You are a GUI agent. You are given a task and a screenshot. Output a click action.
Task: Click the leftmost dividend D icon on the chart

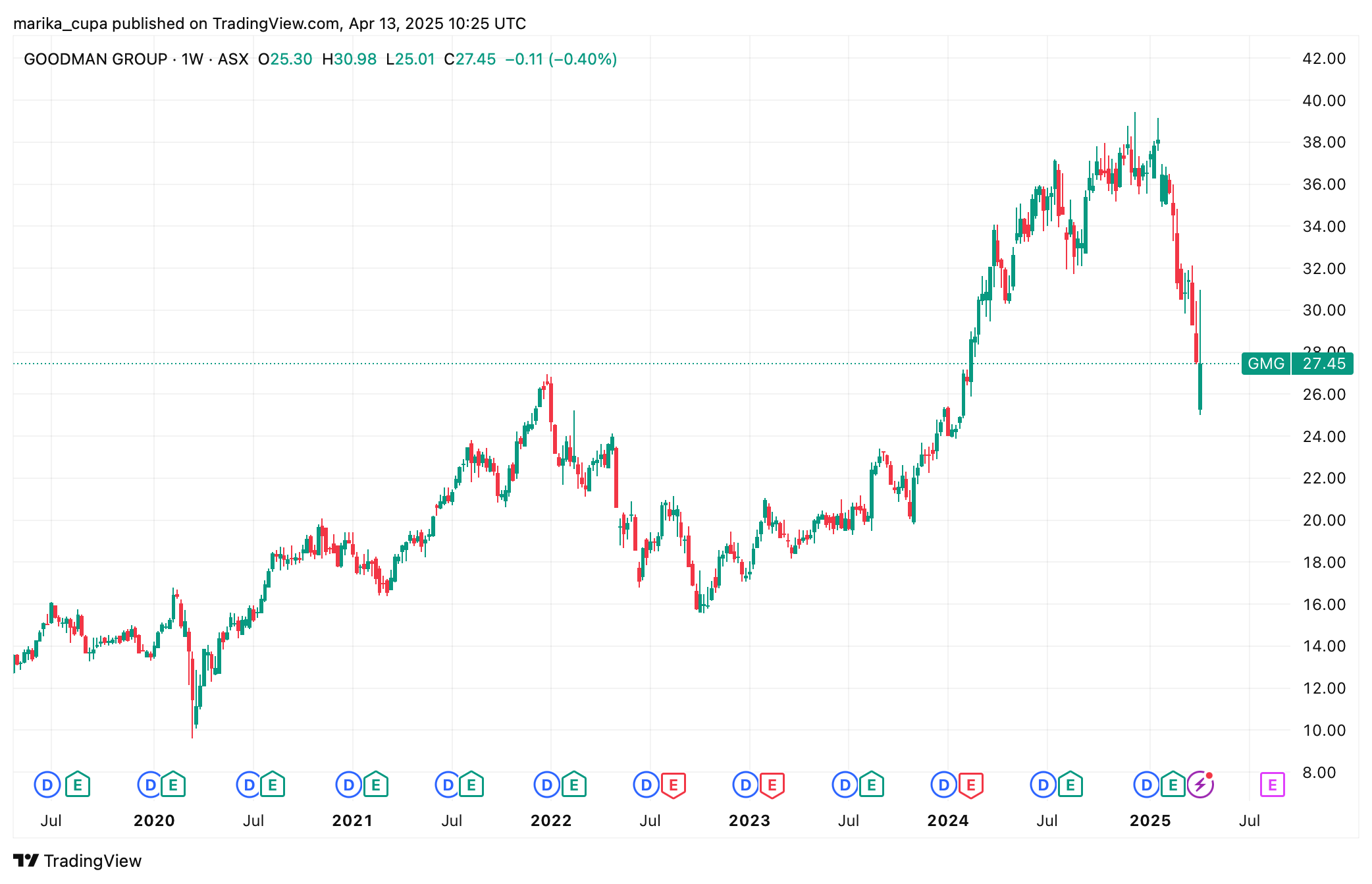[47, 785]
